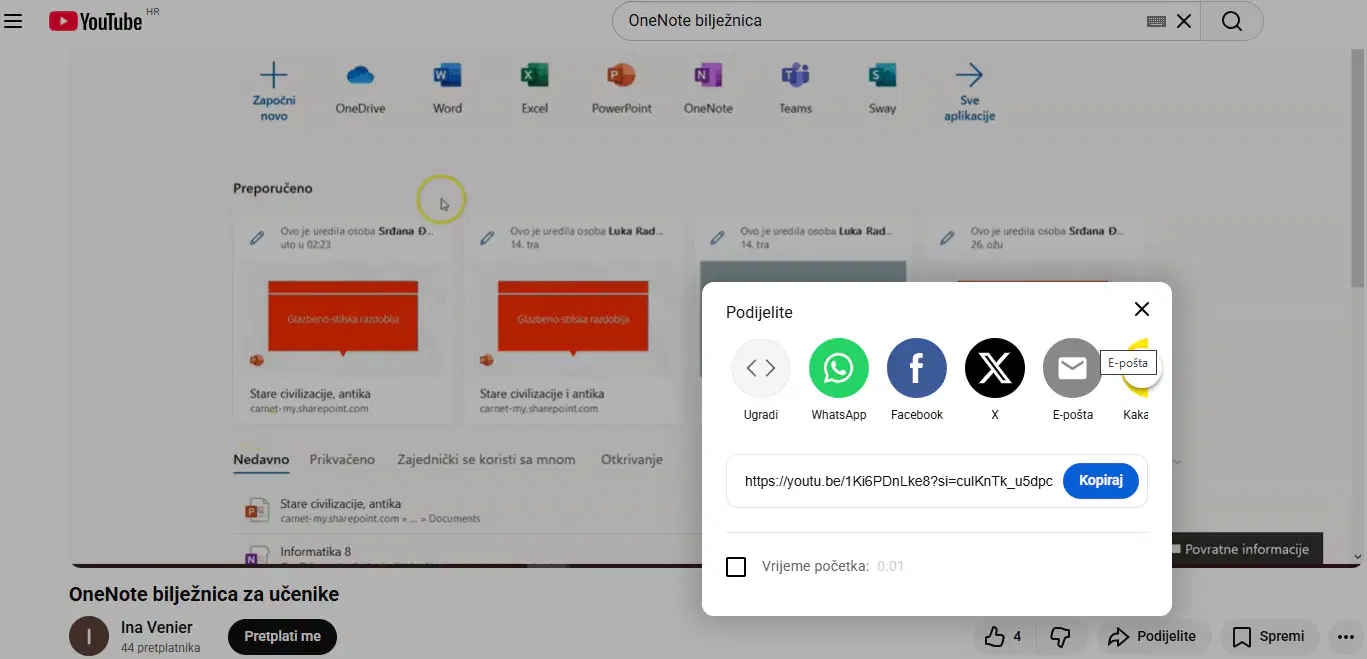Viewport: 1367px width, 659px height.
Task: Click the Teams icon in the video
Action: click(795, 76)
